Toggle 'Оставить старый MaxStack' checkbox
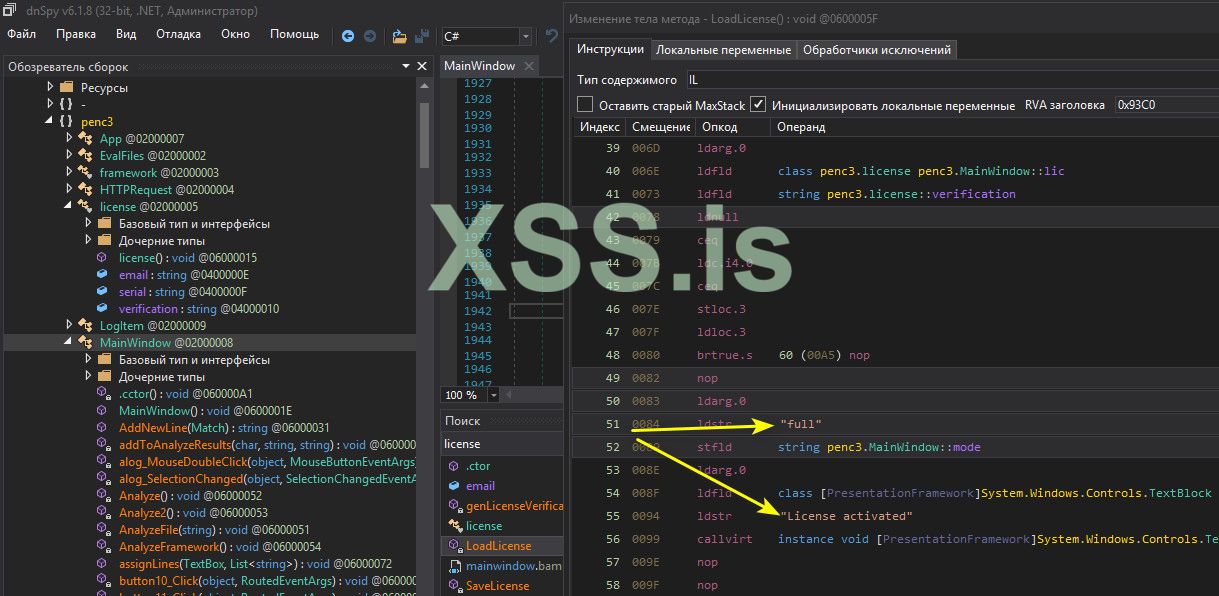Screen dimensions: 1219x596 coord(586,105)
